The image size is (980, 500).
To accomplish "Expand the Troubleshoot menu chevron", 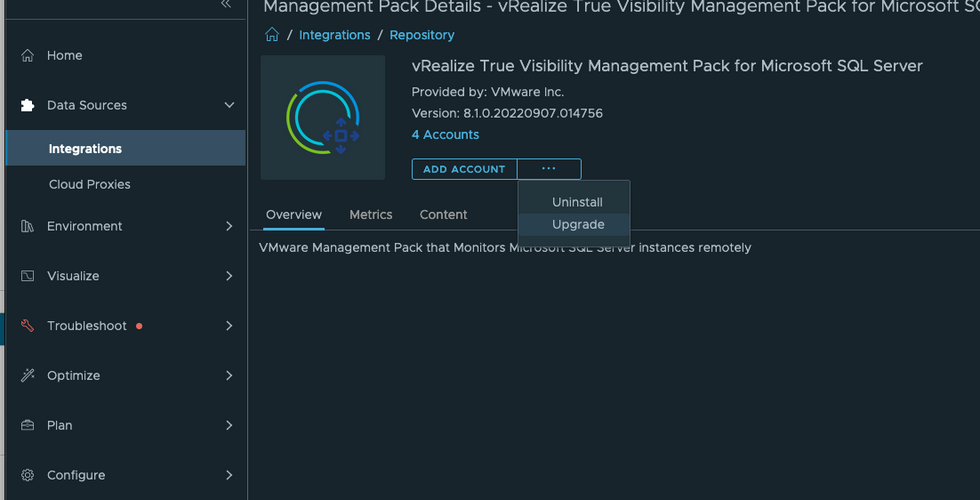I will tap(229, 326).
